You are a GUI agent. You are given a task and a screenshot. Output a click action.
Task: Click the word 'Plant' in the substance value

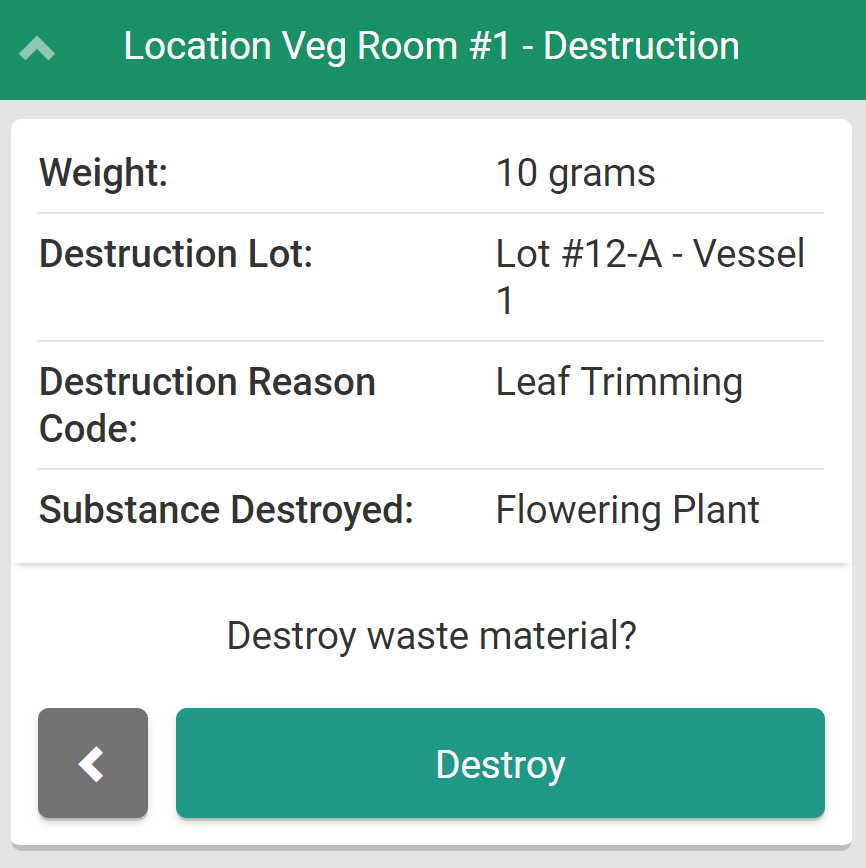click(x=716, y=510)
